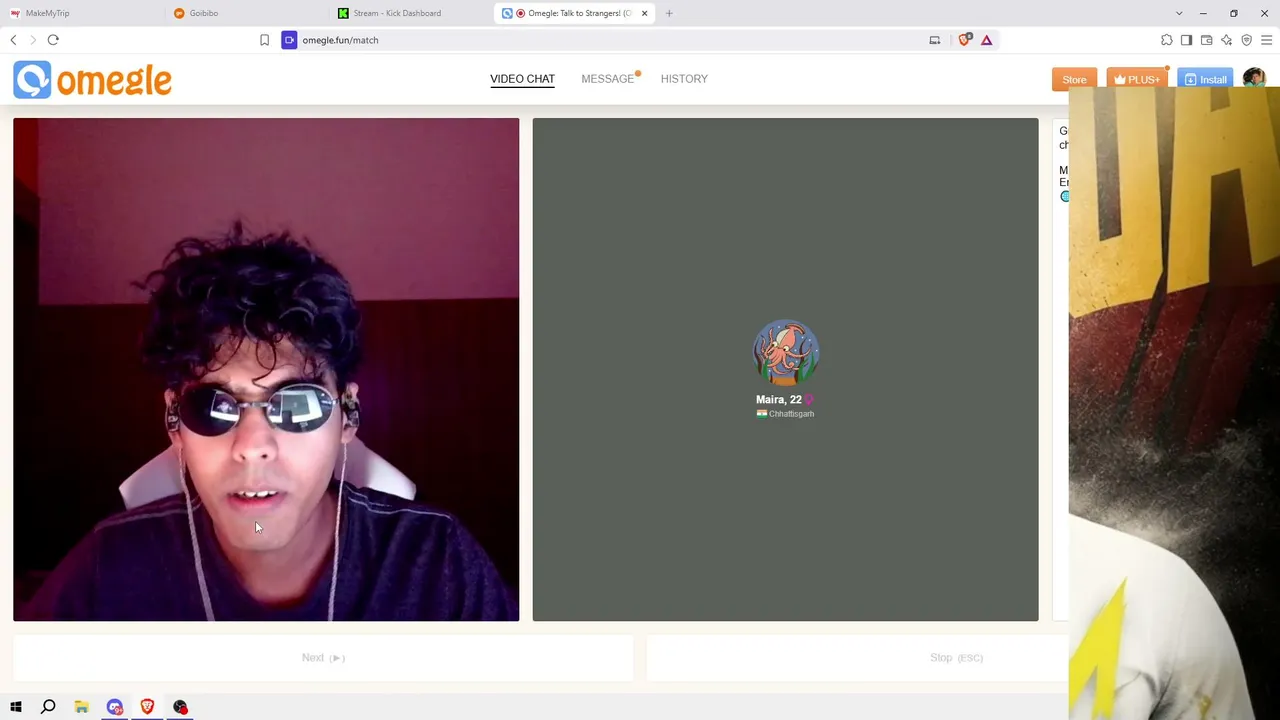
Task: Open the browser extensions puzzle icon
Action: point(1167,40)
